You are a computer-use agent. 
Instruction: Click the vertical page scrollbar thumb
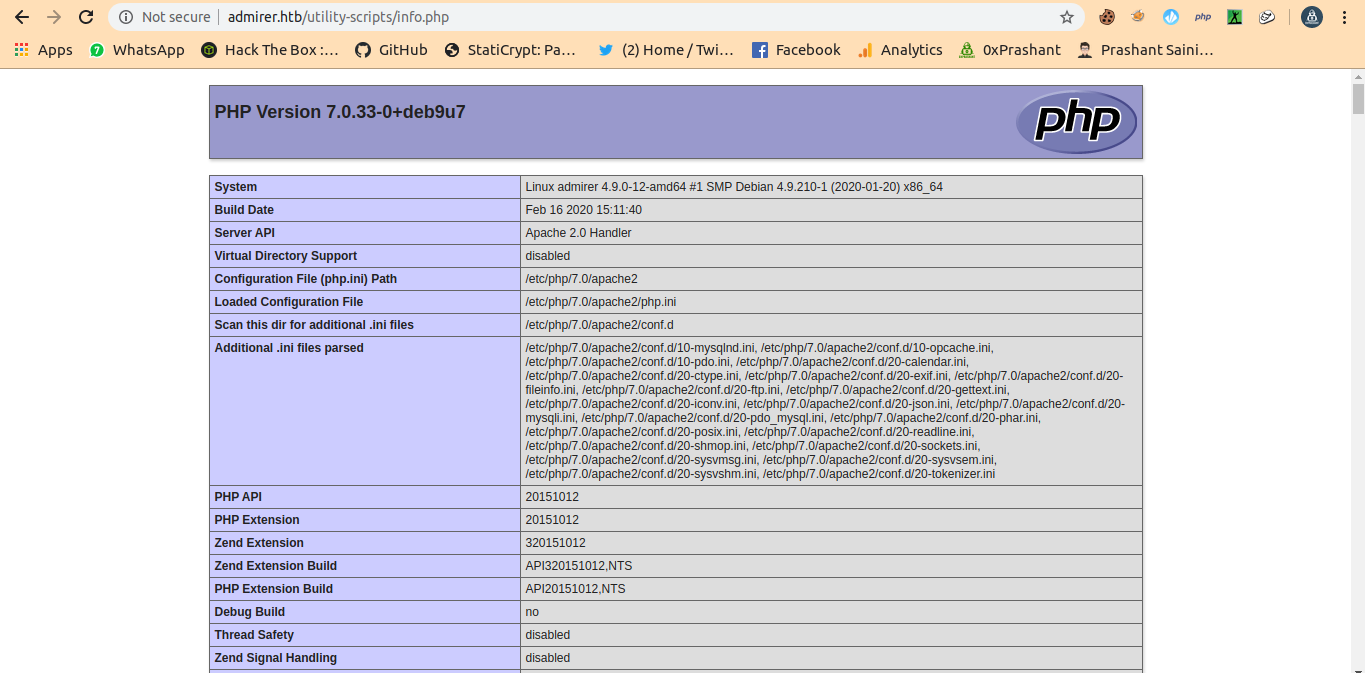coord(1357,98)
